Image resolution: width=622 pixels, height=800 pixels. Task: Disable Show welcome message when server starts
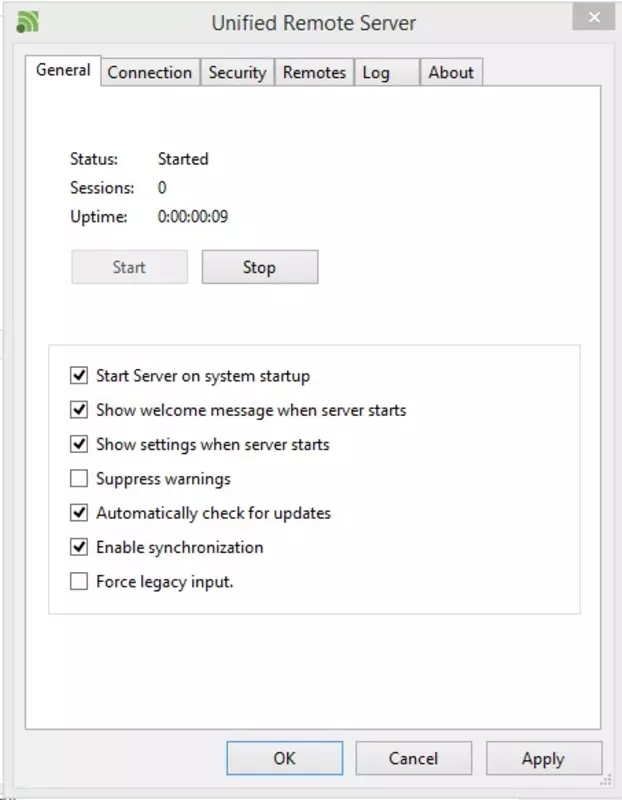(79, 410)
